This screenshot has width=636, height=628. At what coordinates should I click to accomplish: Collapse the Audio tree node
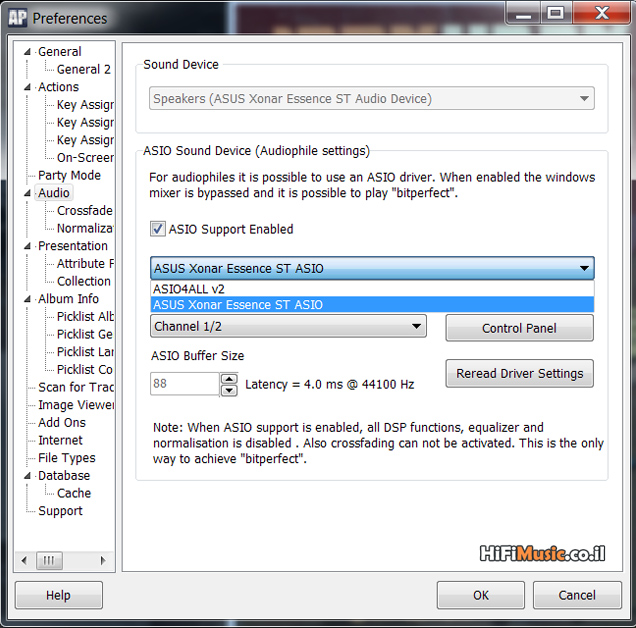click(x=27, y=193)
